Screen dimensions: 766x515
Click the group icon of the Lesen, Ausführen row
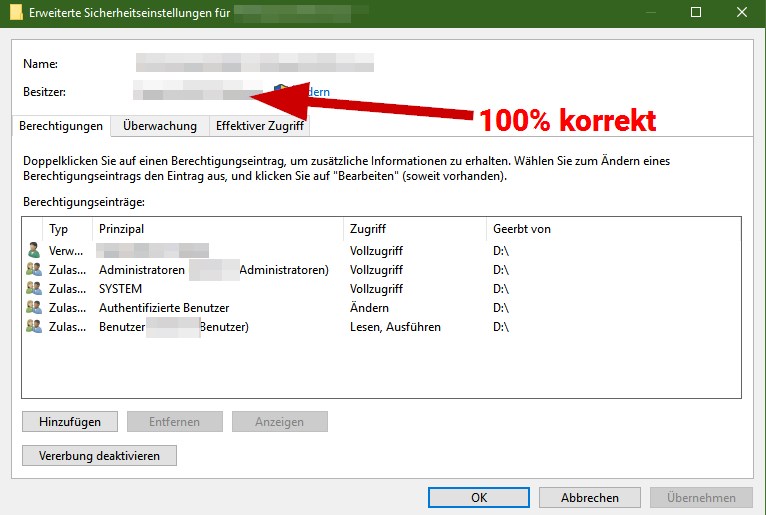(34, 326)
